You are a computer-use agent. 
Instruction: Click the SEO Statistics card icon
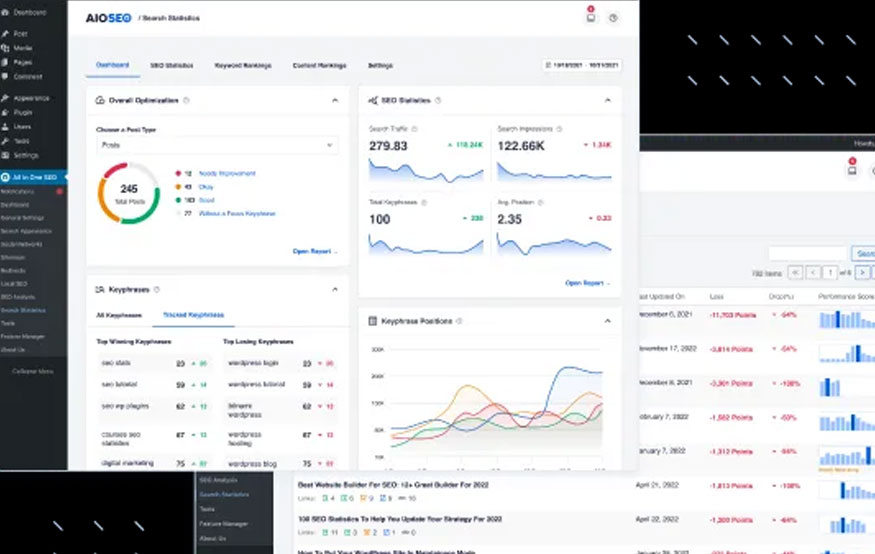[x=373, y=100]
